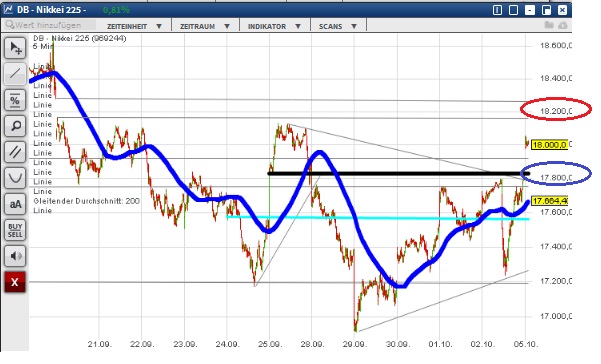Click the 17.000,0 price axis label
The width and height of the screenshot is (601, 364).
tap(556, 316)
